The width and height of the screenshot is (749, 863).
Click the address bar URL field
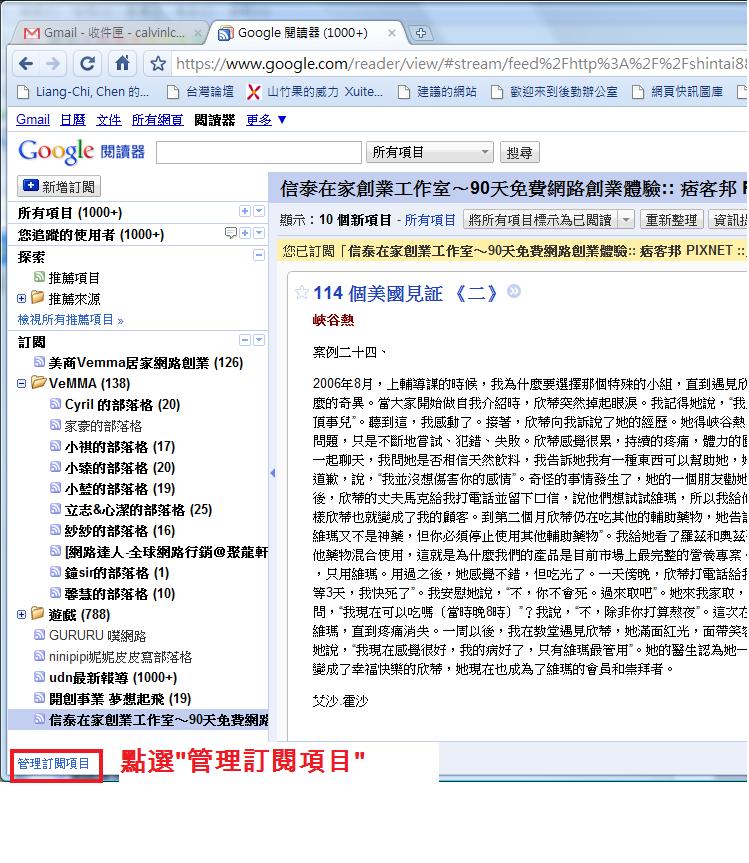(x=460, y=64)
